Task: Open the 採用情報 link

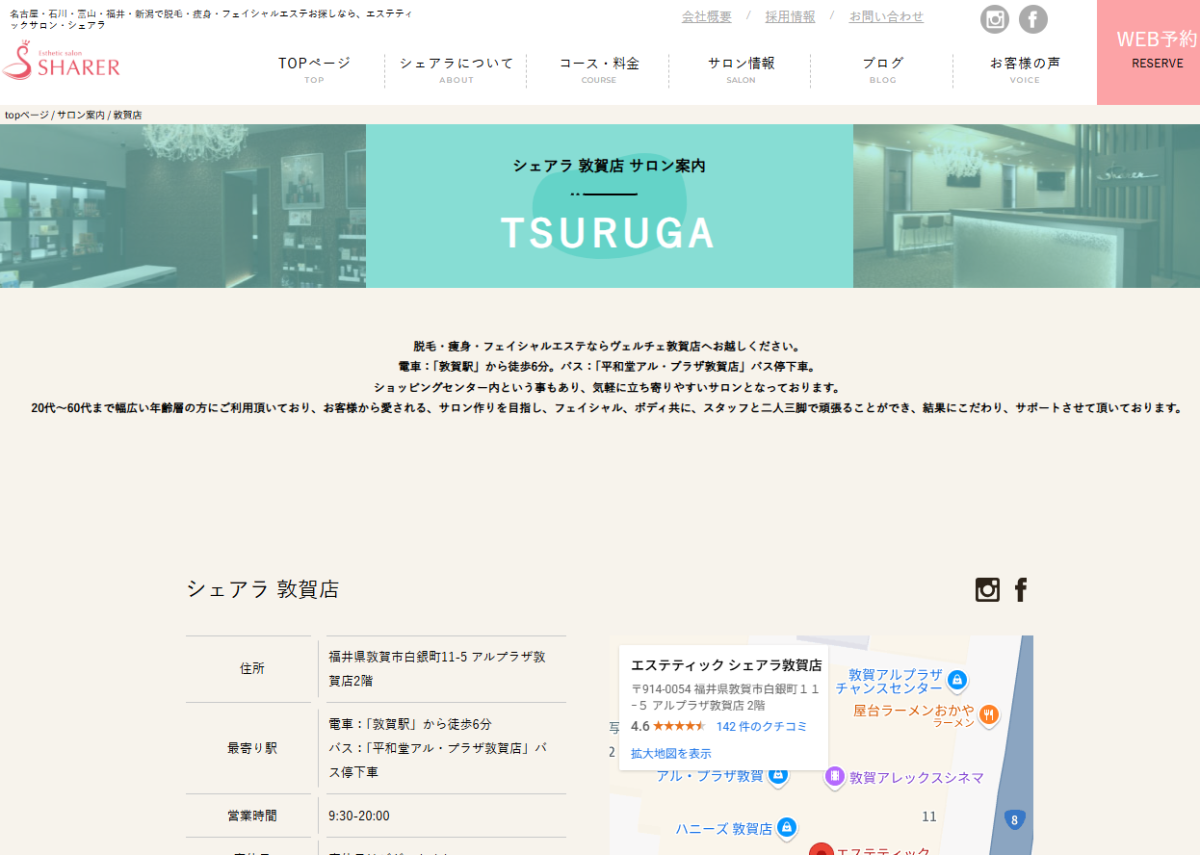Action: (x=790, y=17)
